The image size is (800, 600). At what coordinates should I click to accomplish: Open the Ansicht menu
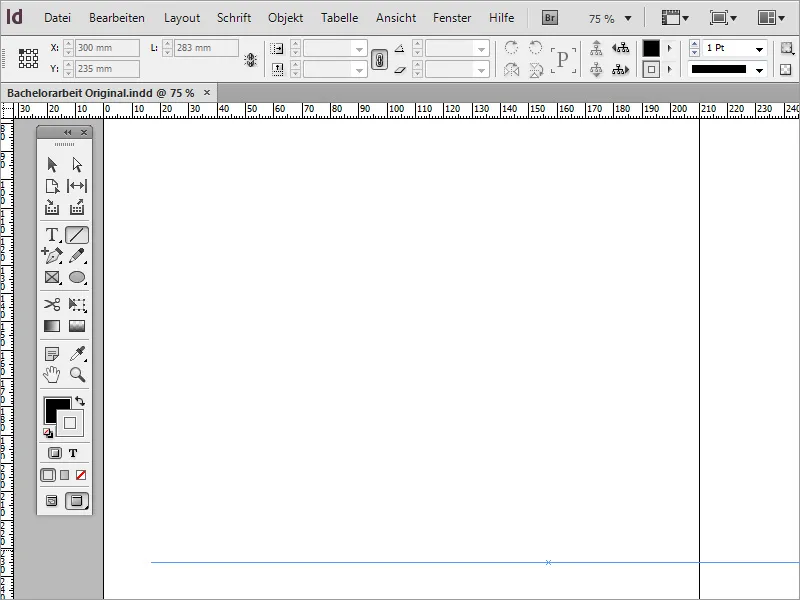(x=396, y=18)
